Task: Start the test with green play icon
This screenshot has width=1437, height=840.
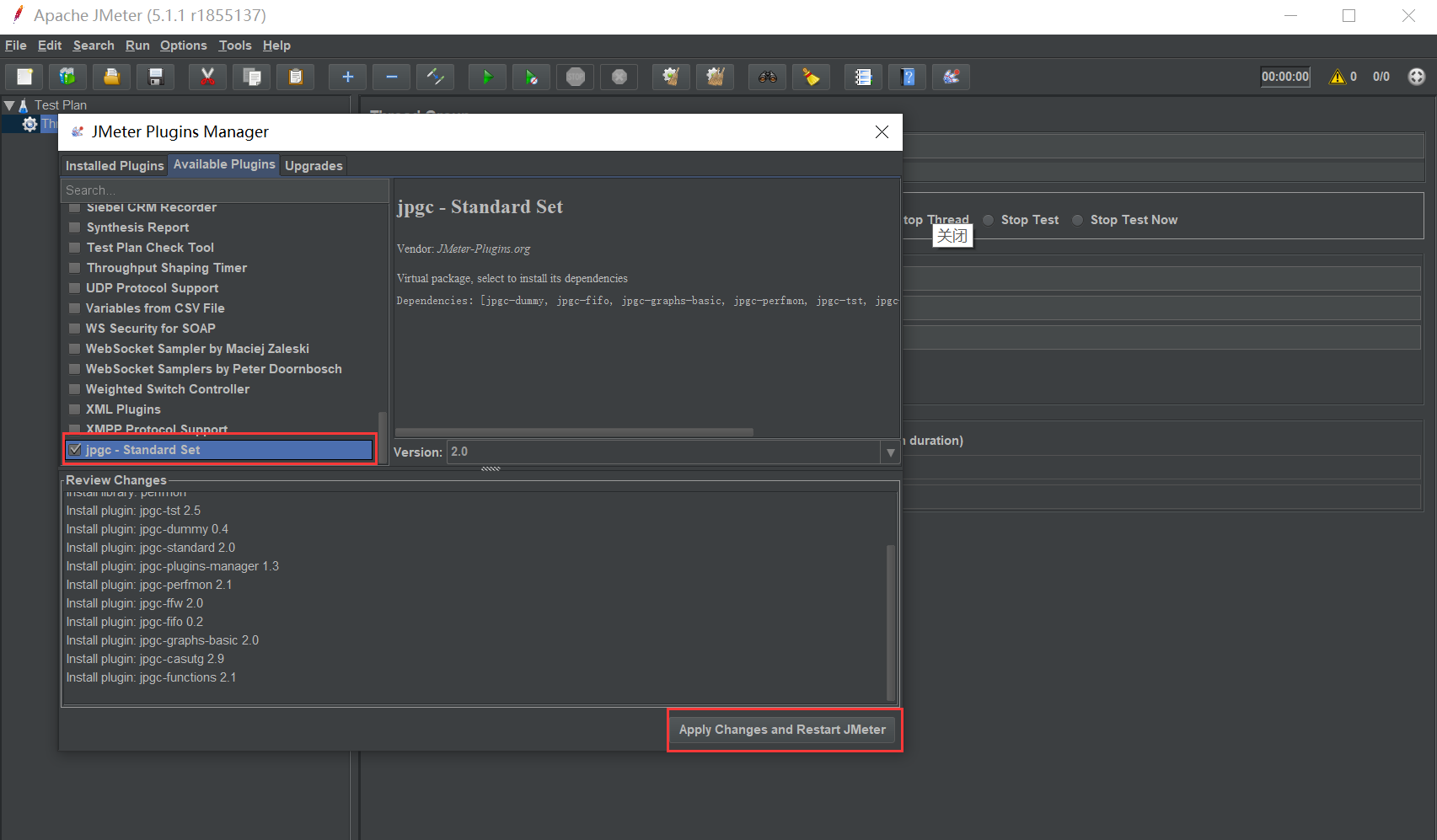Action: coord(487,77)
